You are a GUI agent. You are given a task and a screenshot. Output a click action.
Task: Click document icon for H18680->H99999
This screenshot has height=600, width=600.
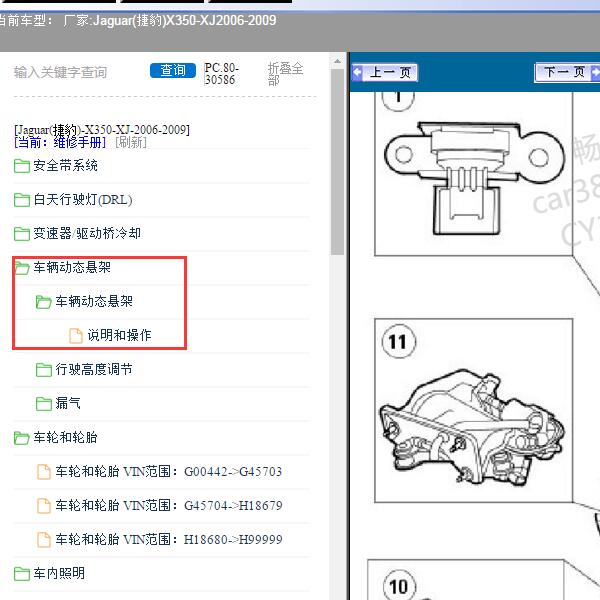pos(44,540)
